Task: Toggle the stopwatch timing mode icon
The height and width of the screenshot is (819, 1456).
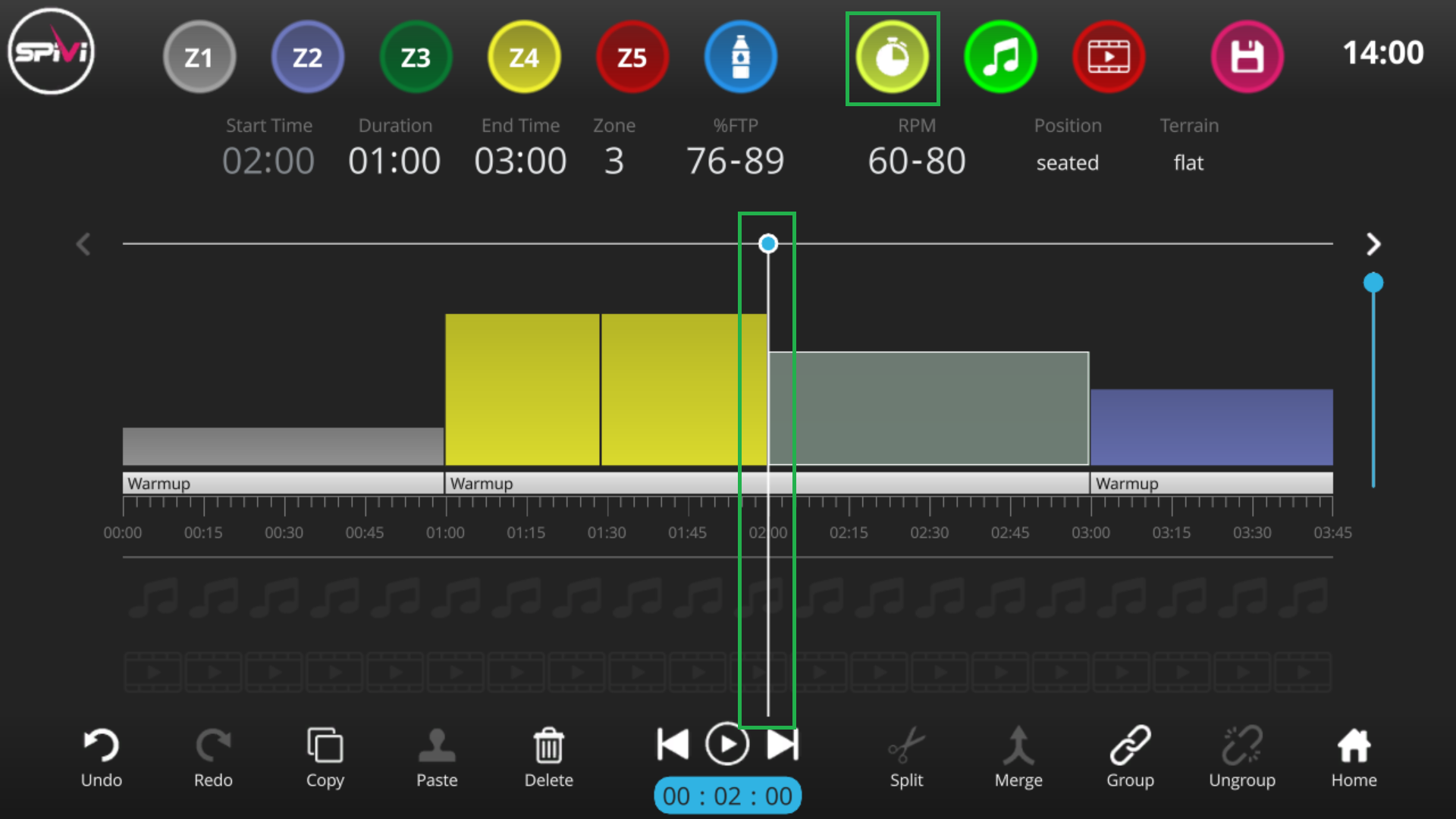Action: (x=893, y=57)
